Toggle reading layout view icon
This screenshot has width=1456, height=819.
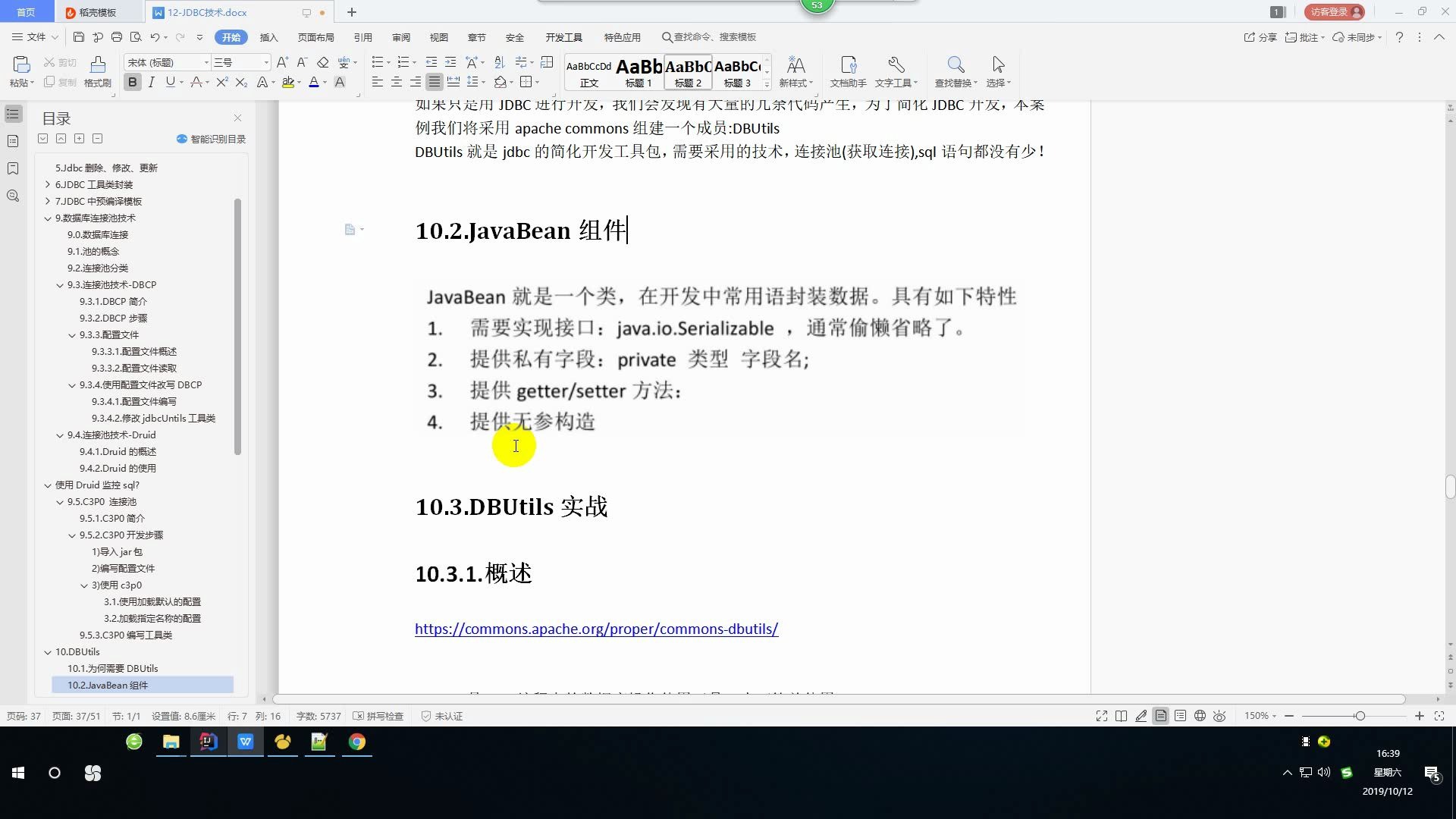click(1121, 716)
